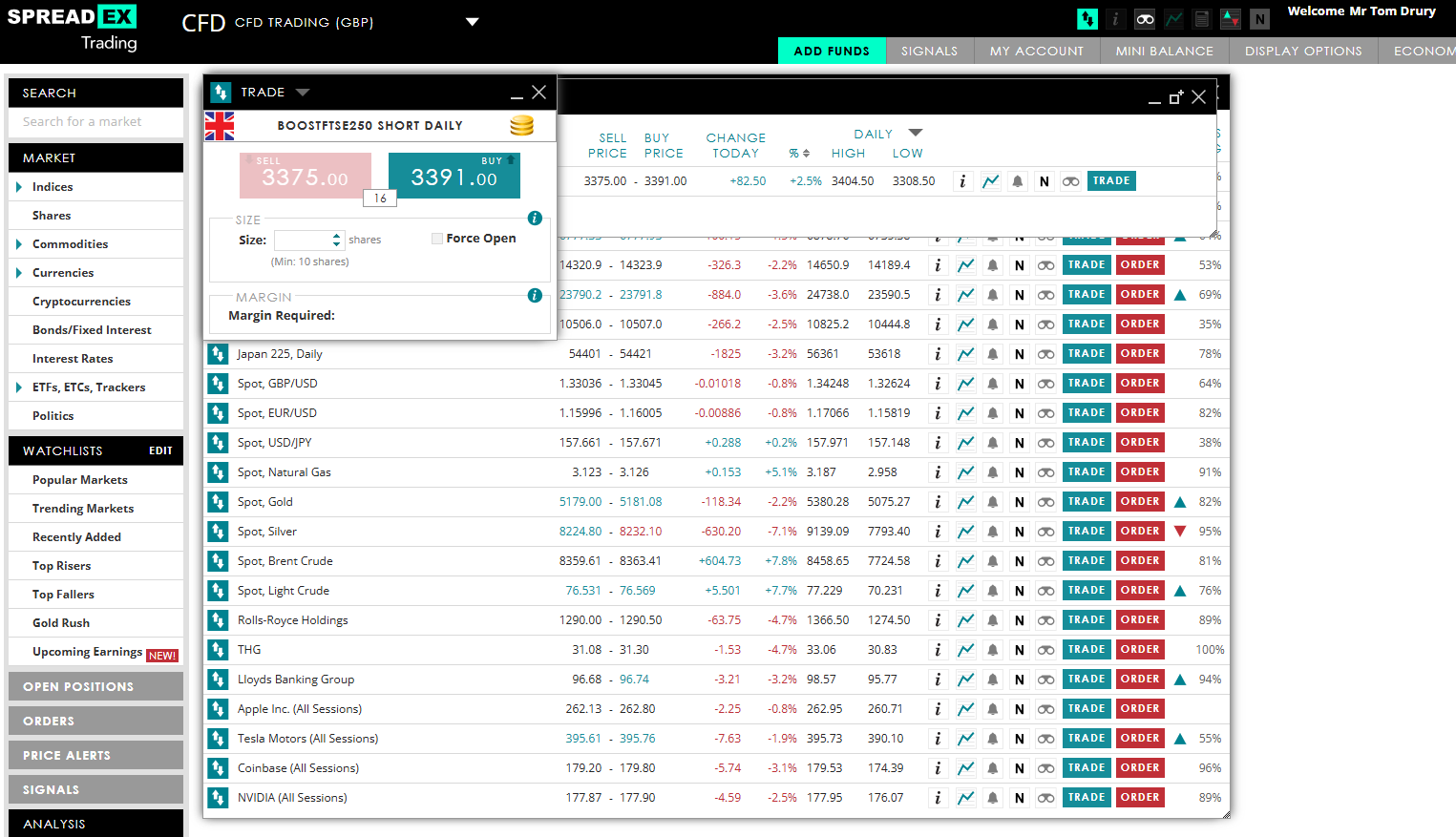1456x837 pixels.
Task: Click the charts icon in the top header
Action: (x=1172, y=19)
